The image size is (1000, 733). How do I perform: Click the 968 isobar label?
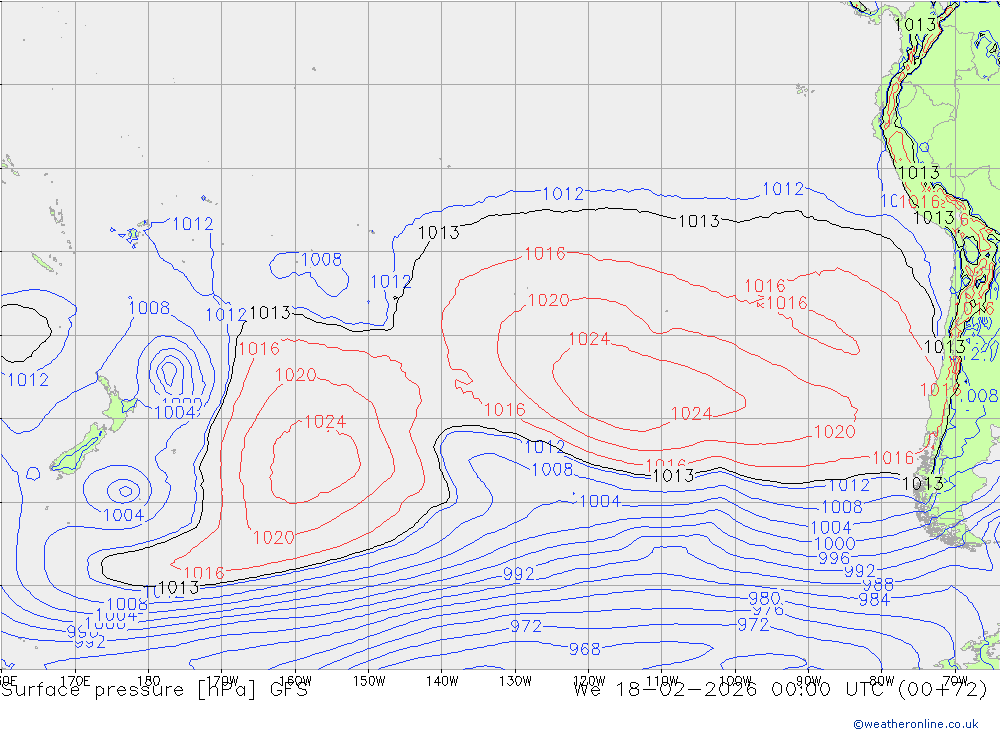584,649
